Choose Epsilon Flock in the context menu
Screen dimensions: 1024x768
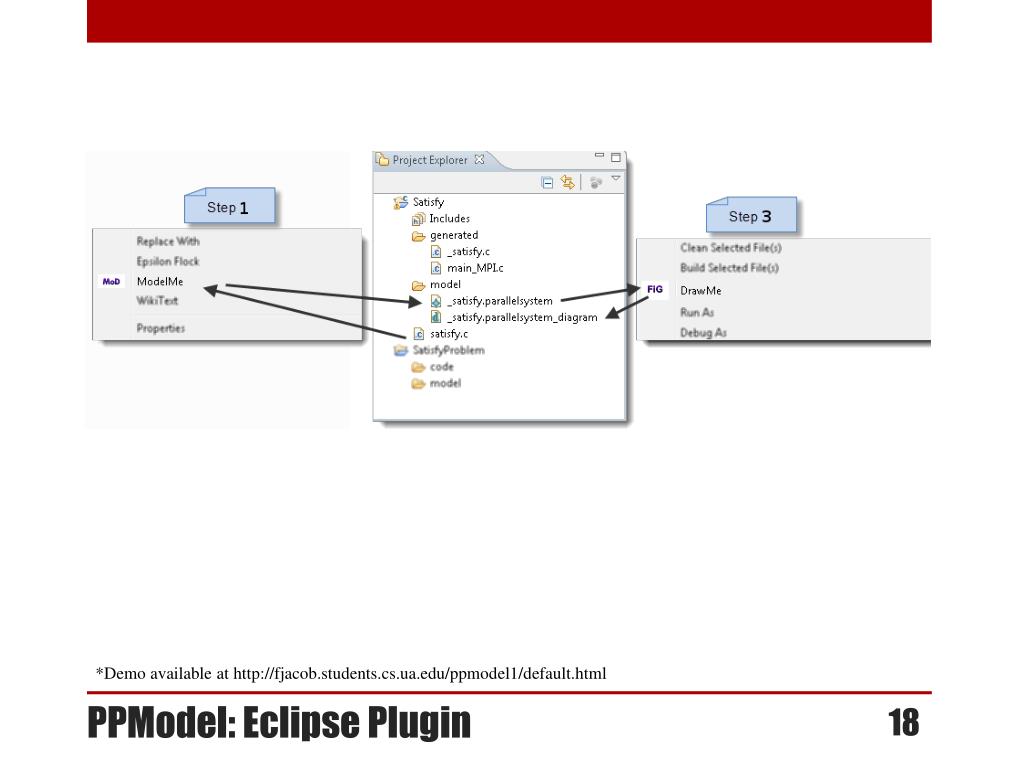click(x=168, y=261)
